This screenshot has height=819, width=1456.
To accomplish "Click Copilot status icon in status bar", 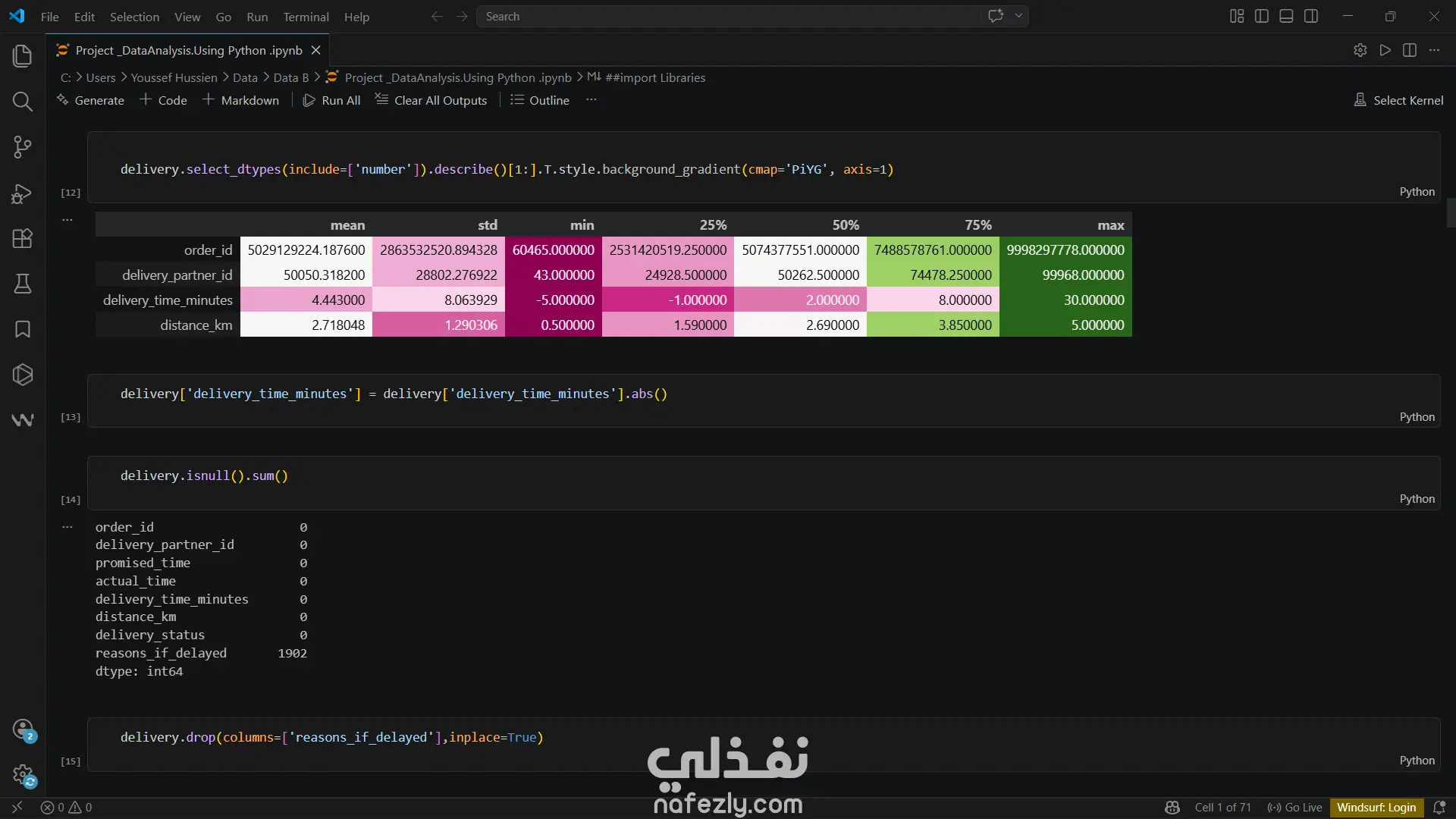I will click(x=1172, y=808).
